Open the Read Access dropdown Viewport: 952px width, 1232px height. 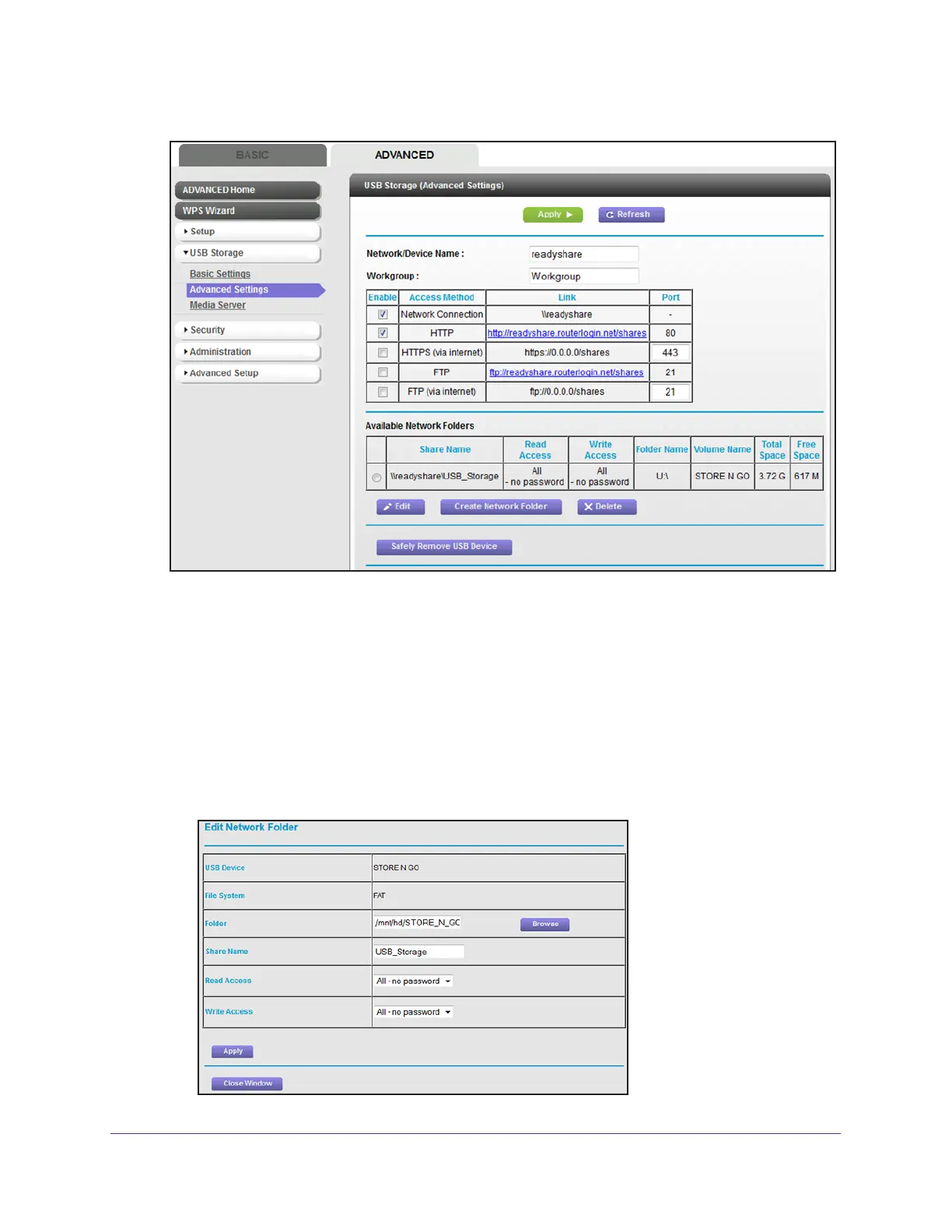414,981
